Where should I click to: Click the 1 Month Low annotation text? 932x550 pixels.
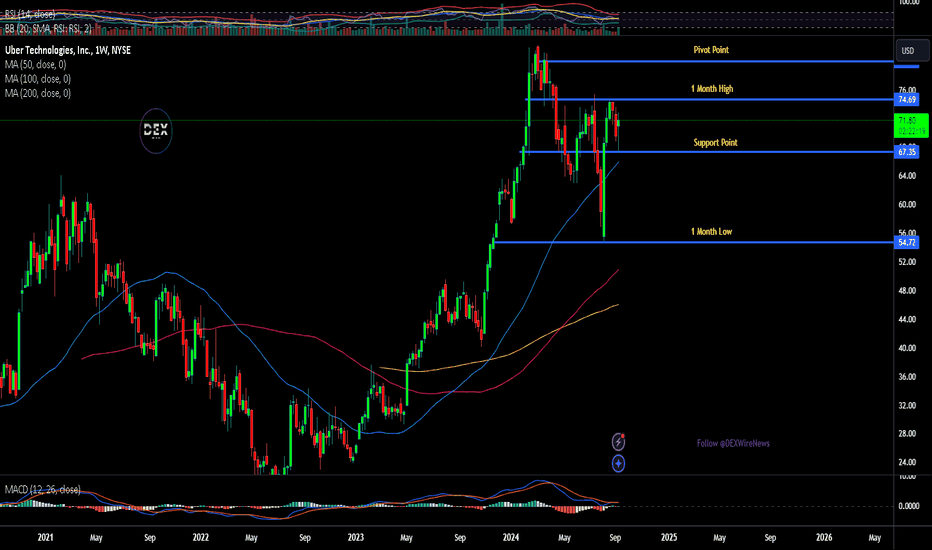(x=711, y=231)
